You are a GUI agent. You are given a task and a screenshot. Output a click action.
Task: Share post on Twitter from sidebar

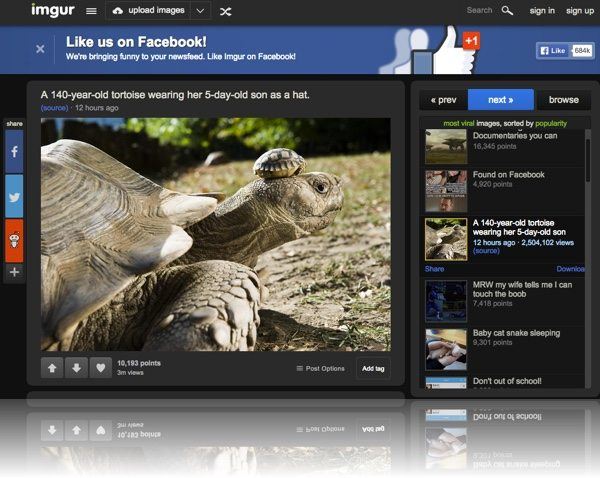click(14, 196)
